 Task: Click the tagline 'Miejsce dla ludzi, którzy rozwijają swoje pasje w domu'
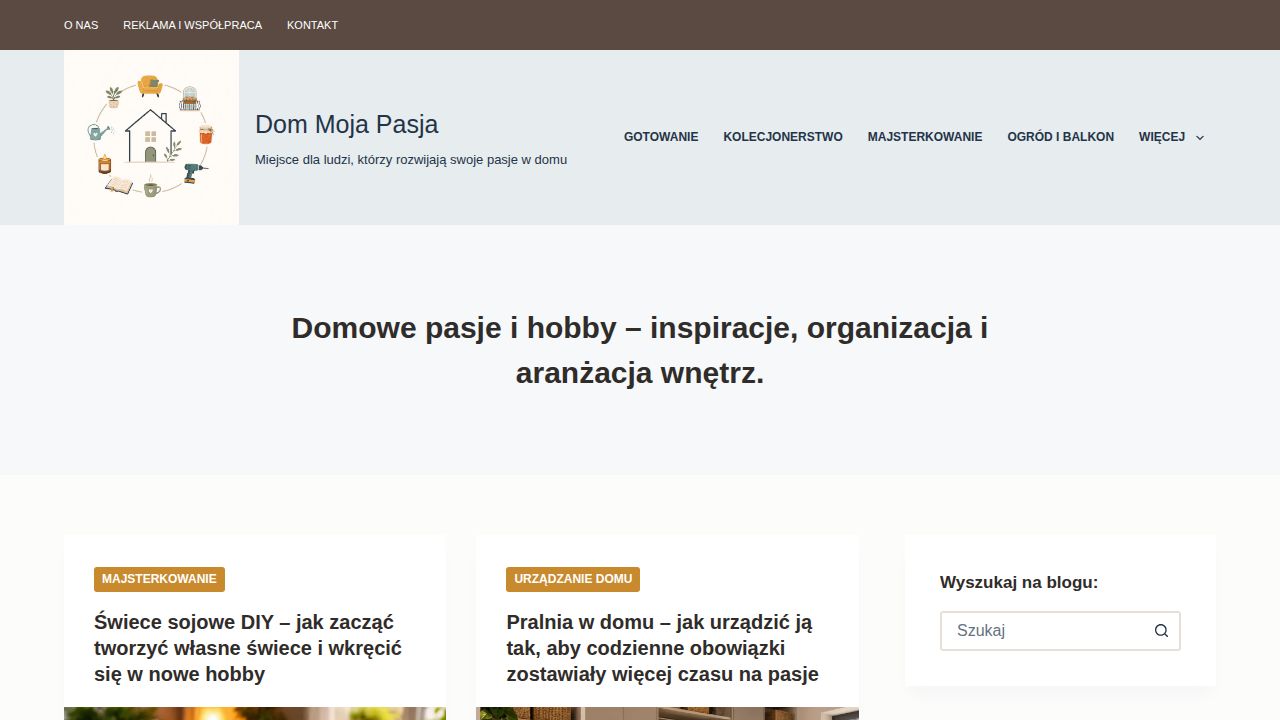coord(411,160)
